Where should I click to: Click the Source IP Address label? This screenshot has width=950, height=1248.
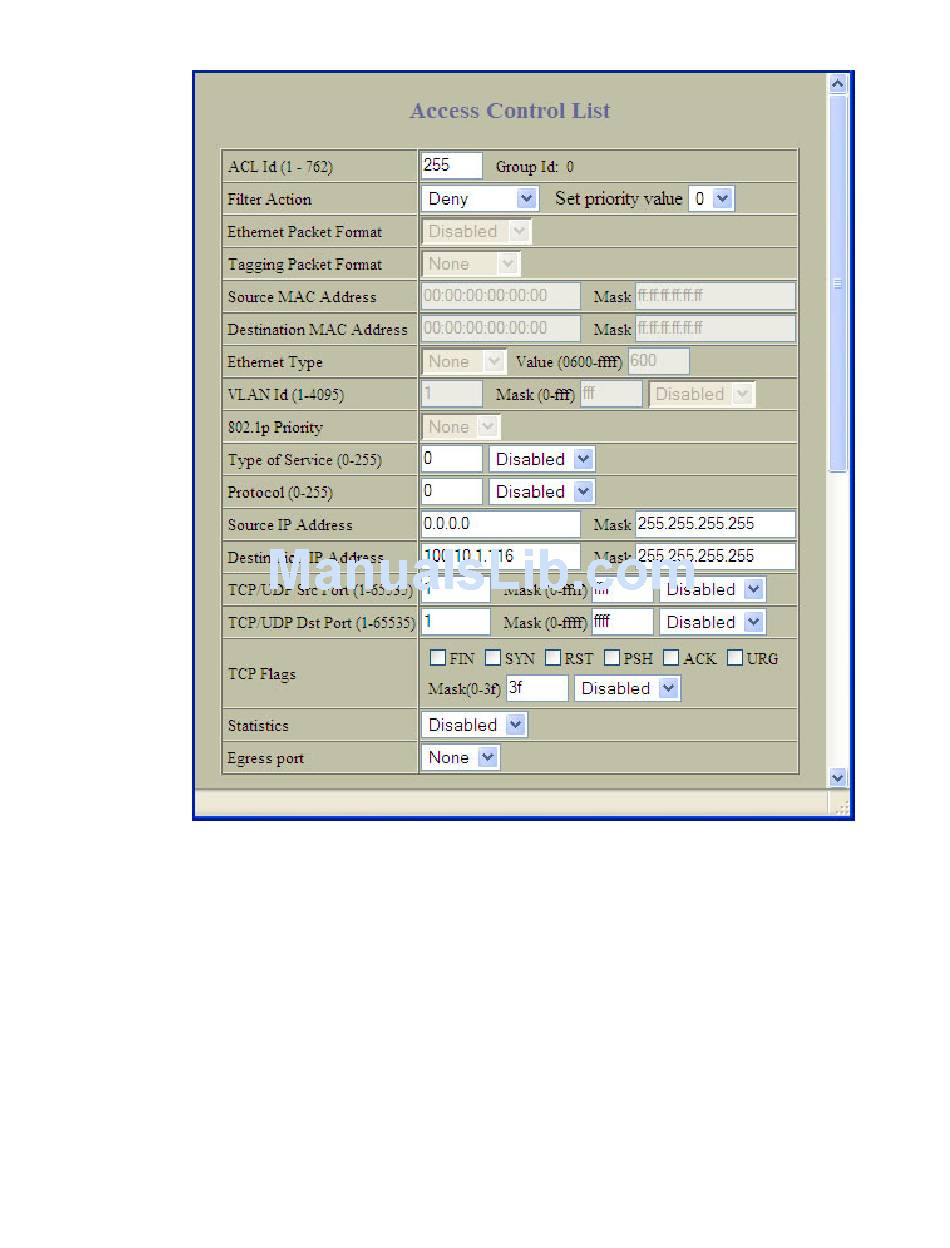(x=290, y=524)
